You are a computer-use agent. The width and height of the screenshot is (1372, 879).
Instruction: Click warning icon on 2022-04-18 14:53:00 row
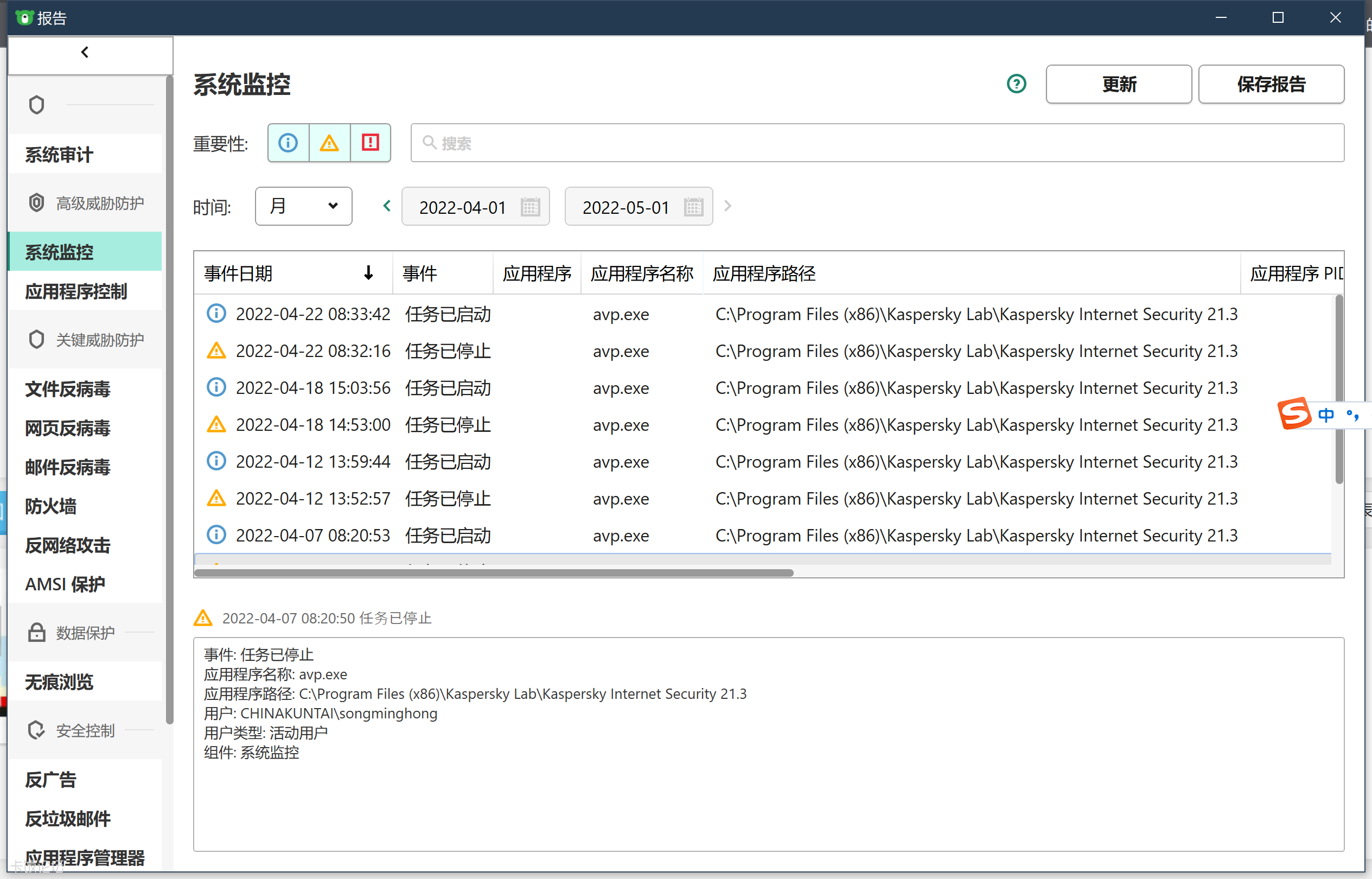(x=216, y=424)
